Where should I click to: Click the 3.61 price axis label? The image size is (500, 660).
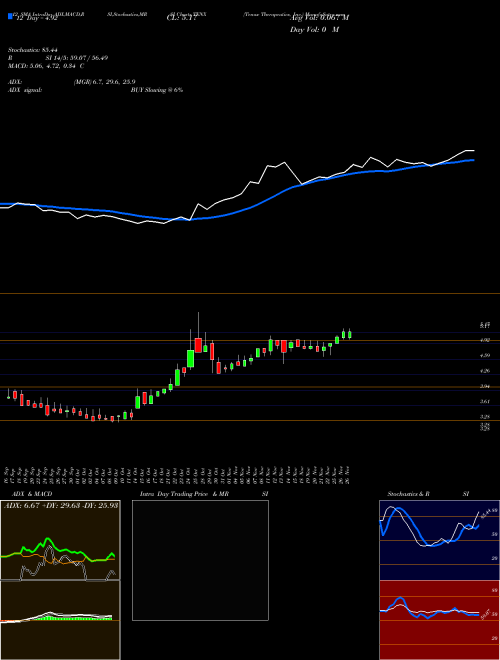point(484,402)
